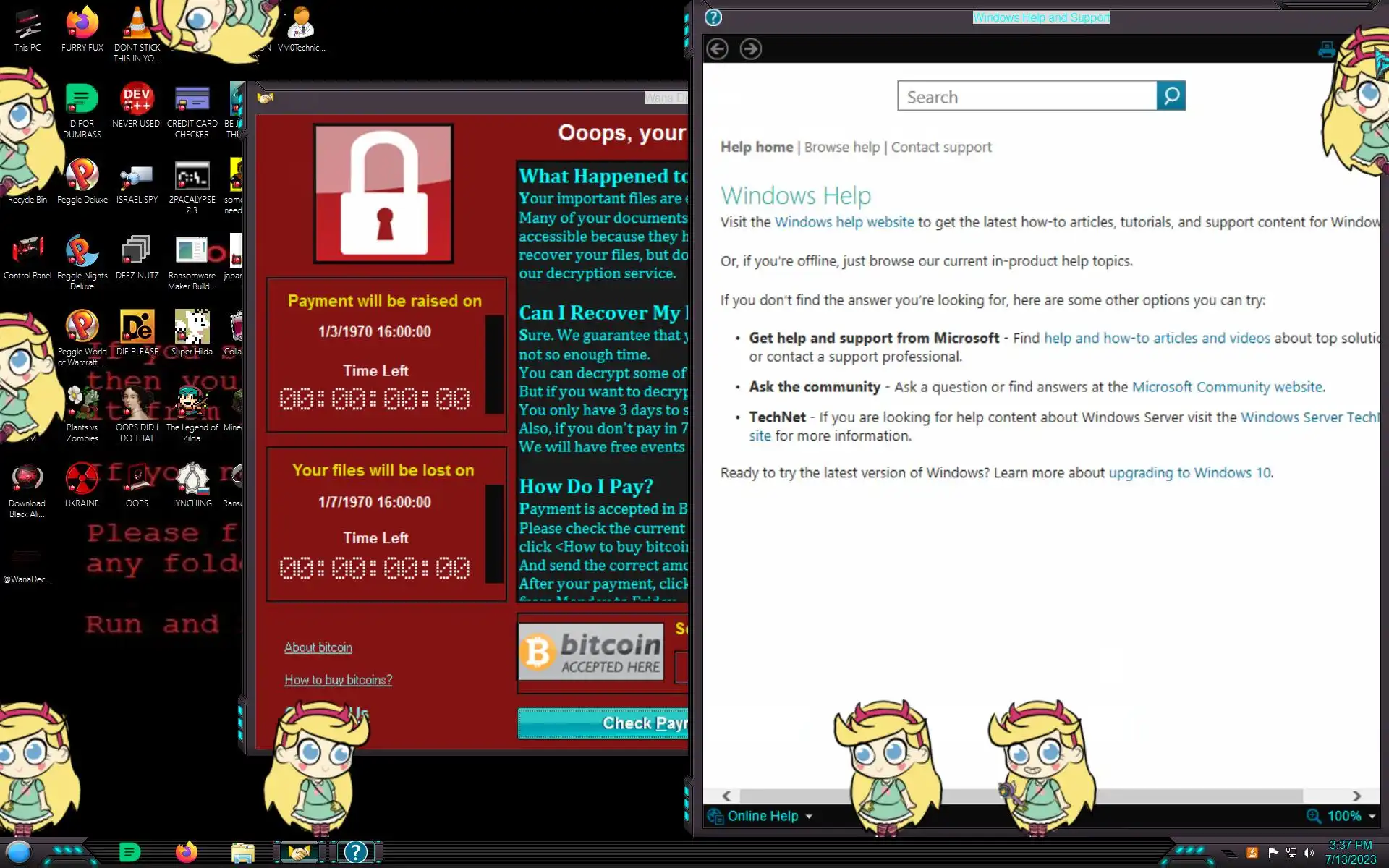The image size is (1389, 868).
Task: Click the back arrow in Help window
Action: 717,49
